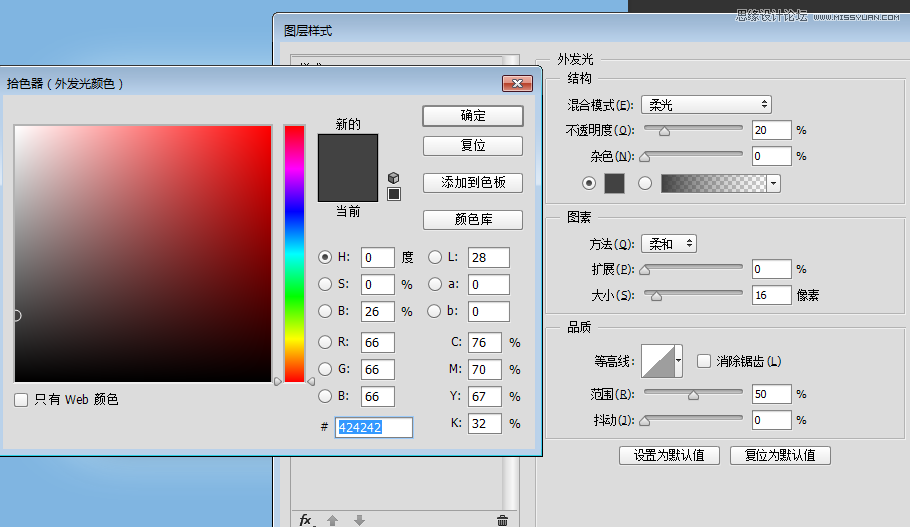Click the trash delete effect icon

click(502, 520)
